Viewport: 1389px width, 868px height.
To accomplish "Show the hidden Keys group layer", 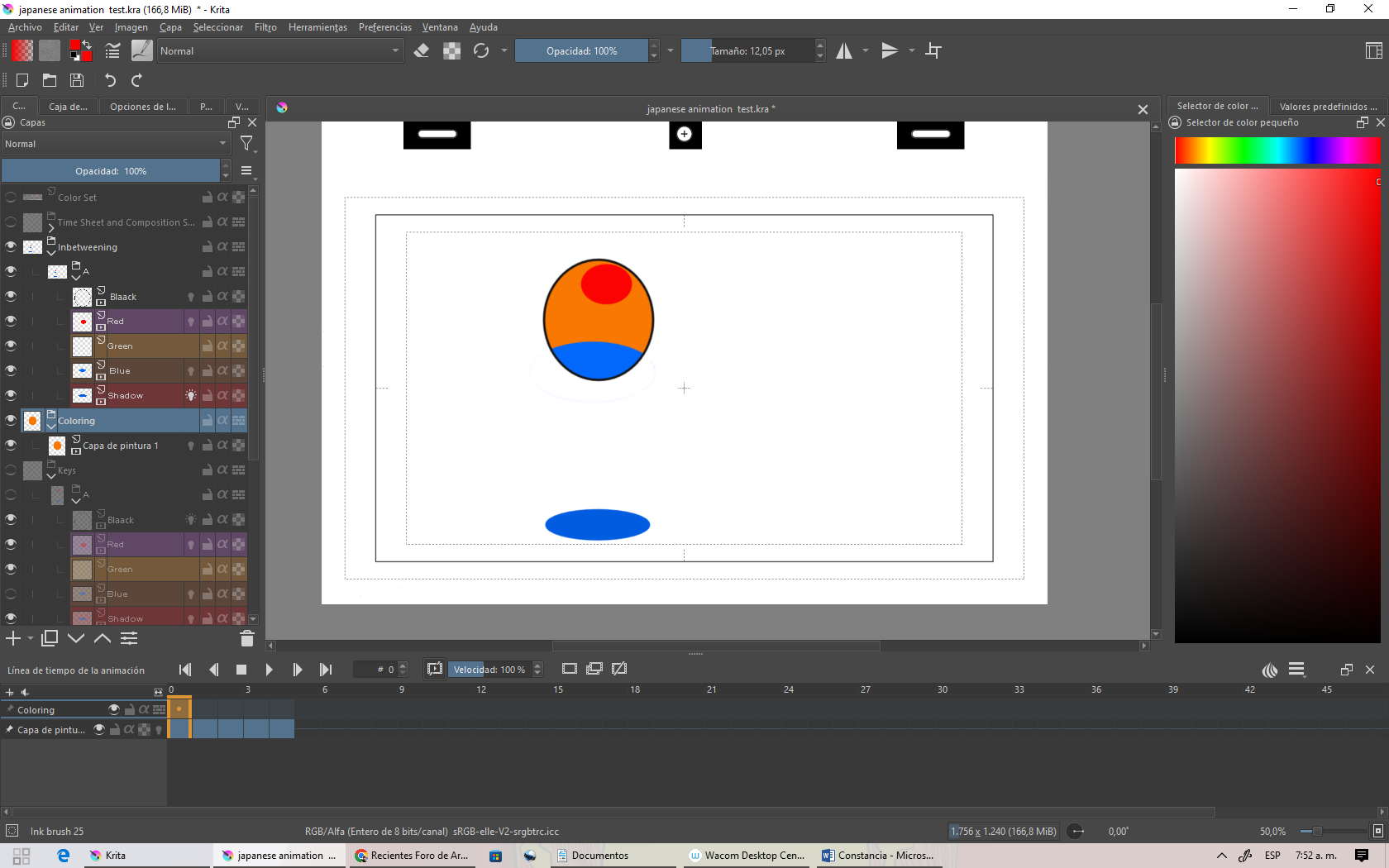I will tap(11, 470).
